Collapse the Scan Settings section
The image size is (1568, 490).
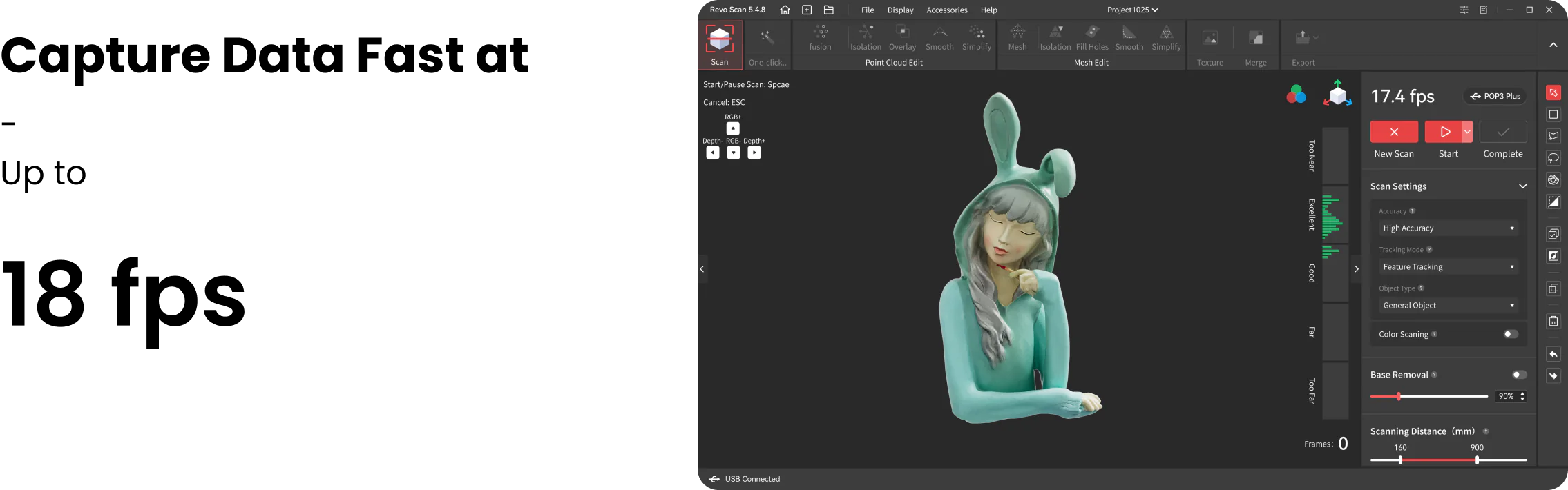[1522, 186]
